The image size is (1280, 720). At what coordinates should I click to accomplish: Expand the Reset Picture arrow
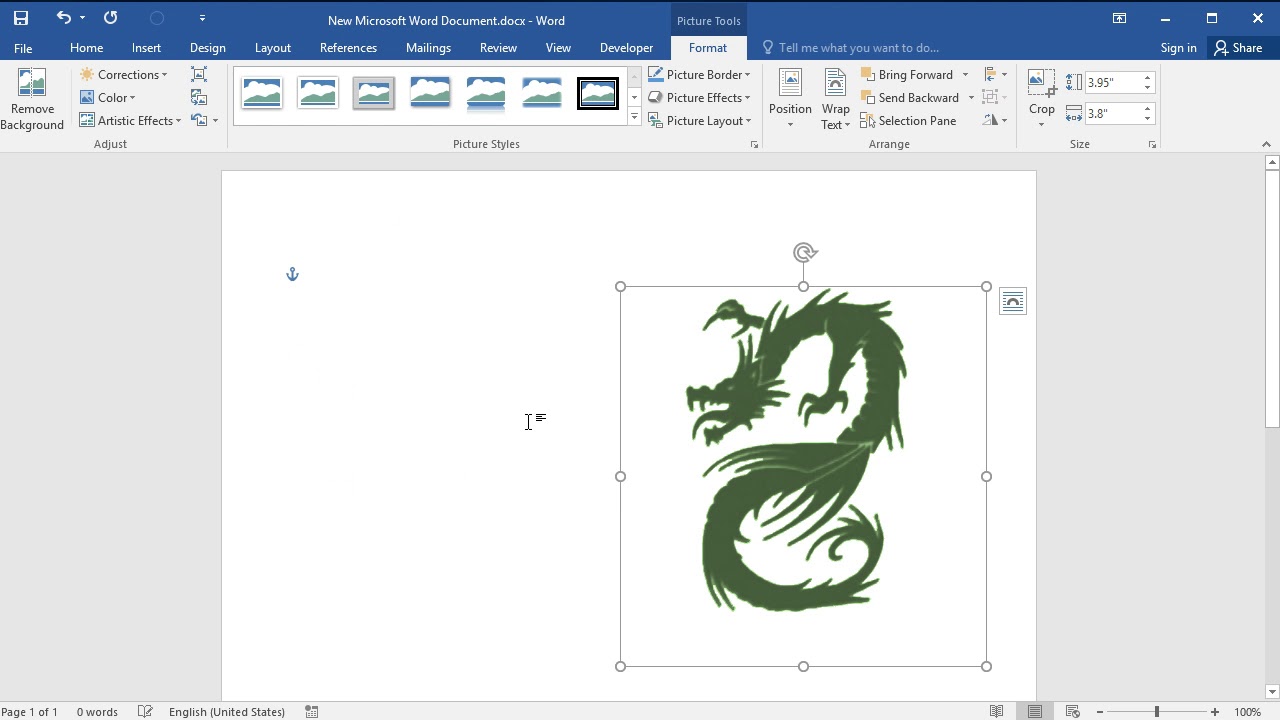pyautogui.click(x=215, y=121)
